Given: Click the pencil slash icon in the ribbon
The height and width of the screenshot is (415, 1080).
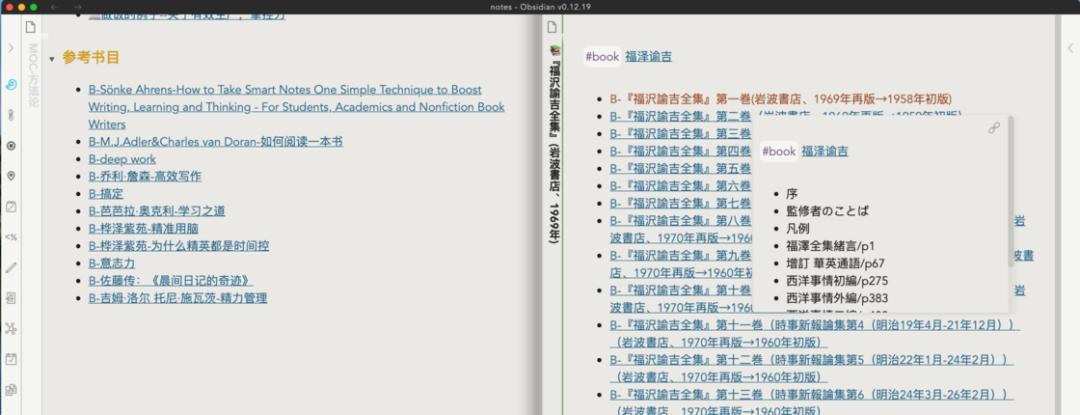Looking at the screenshot, I should point(11,268).
